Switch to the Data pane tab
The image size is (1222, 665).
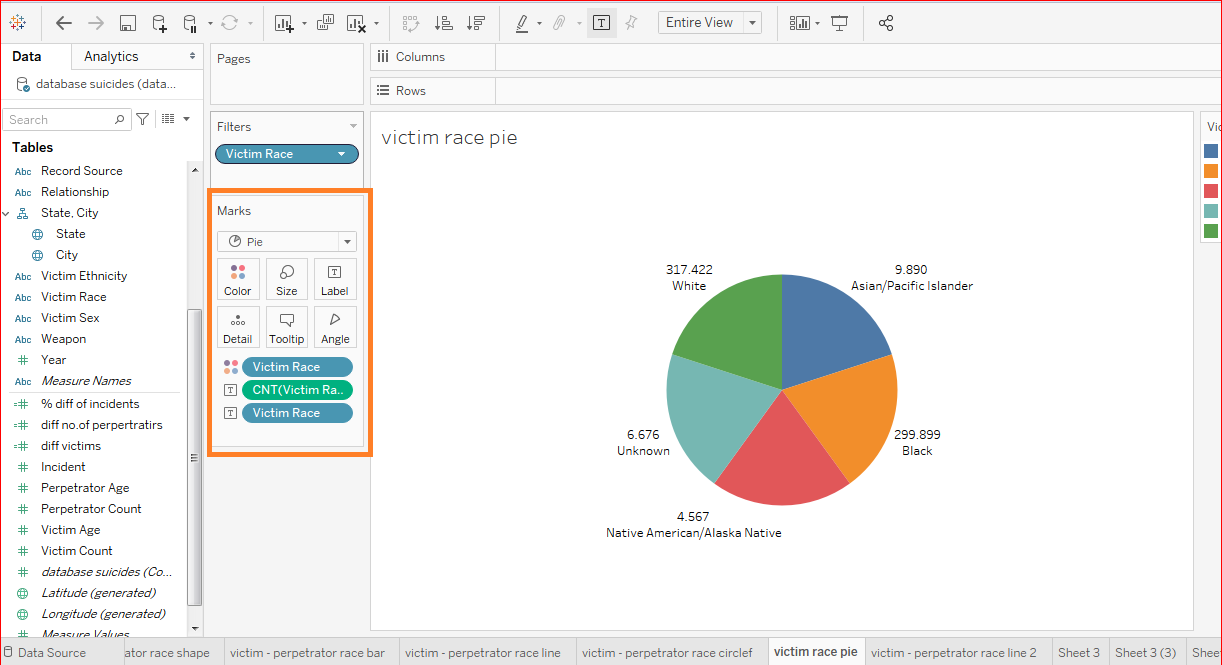point(27,57)
